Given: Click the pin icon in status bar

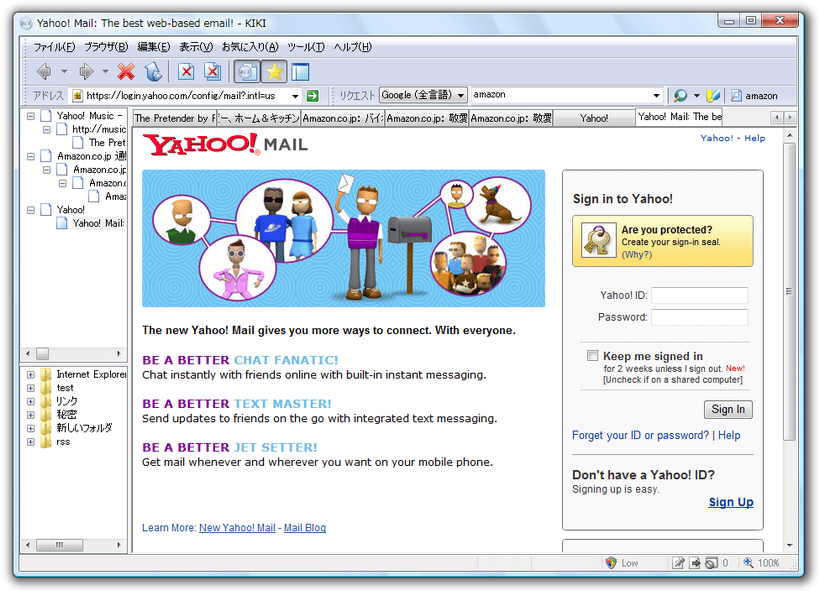Looking at the screenshot, I should coord(678,563).
